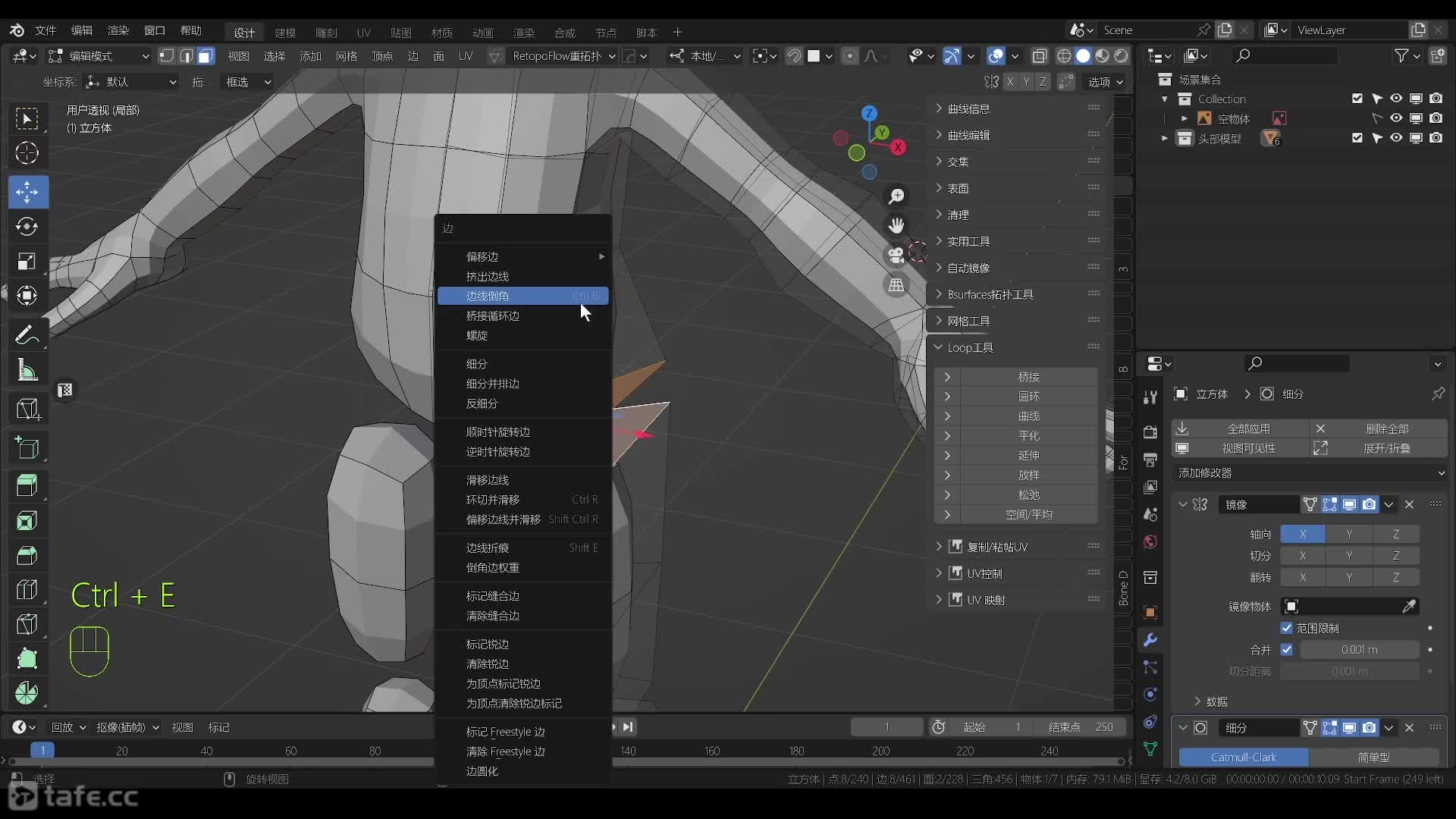Toggle X-ray display in viewport header
The image size is (1456, 819).
tap(1040, 55)
